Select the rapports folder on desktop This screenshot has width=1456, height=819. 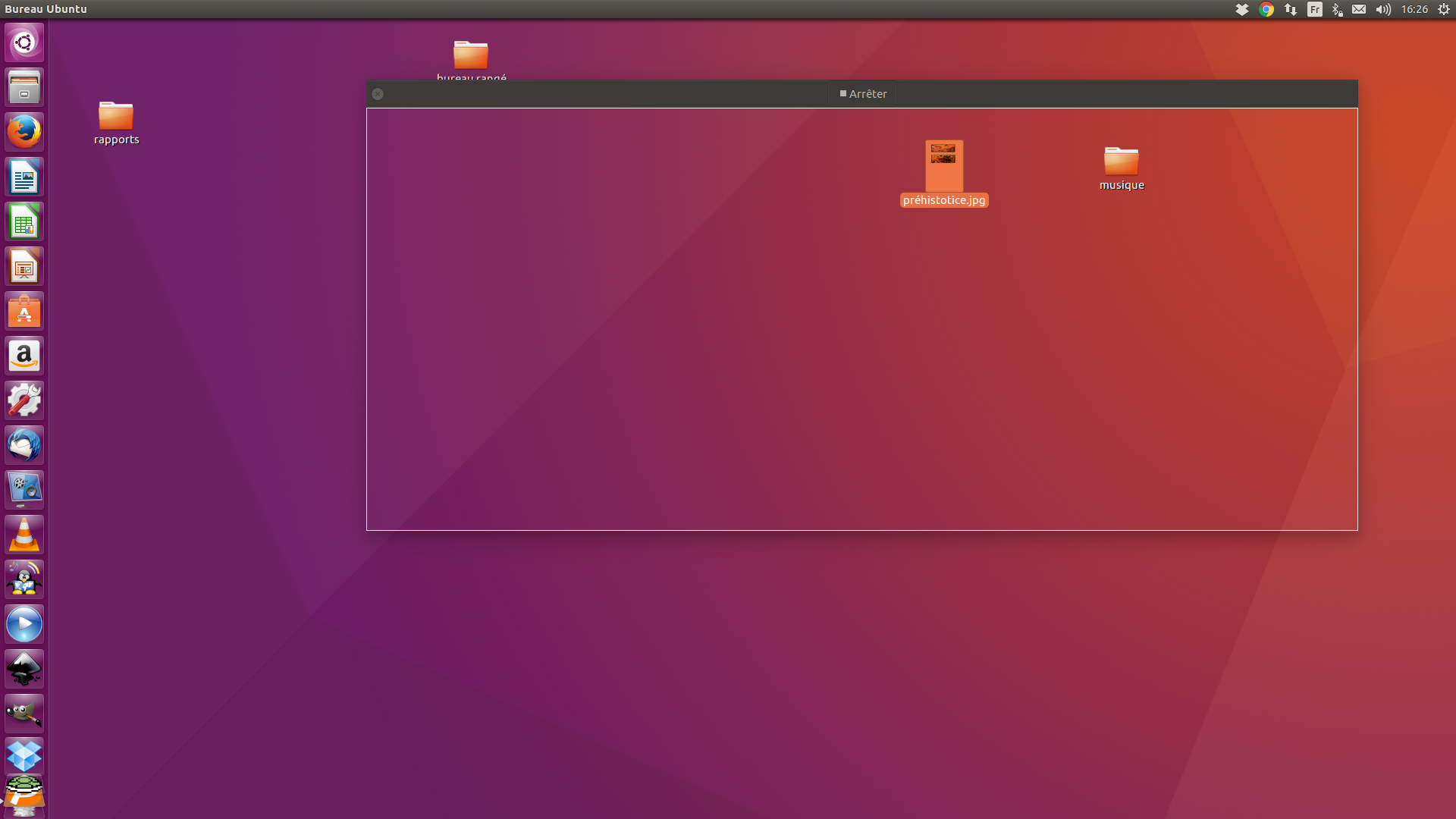(x=116, y=117)
